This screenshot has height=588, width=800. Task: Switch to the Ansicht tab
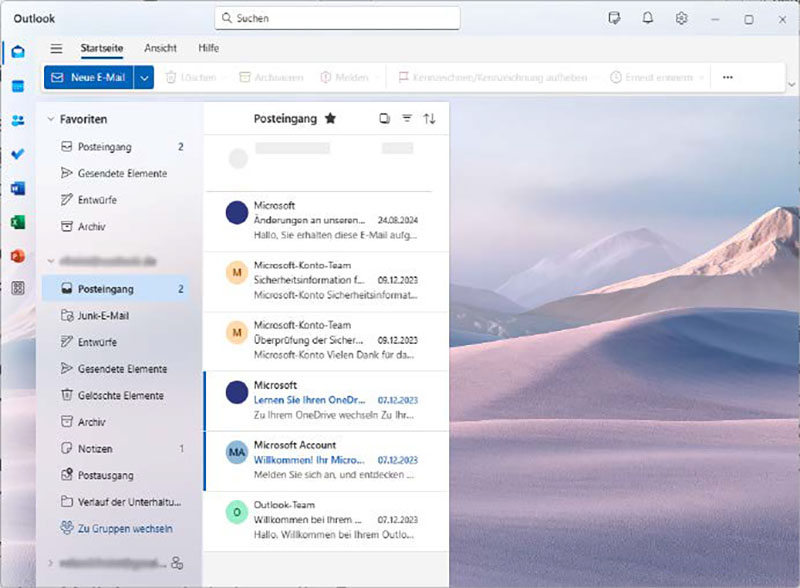[160, 48]
